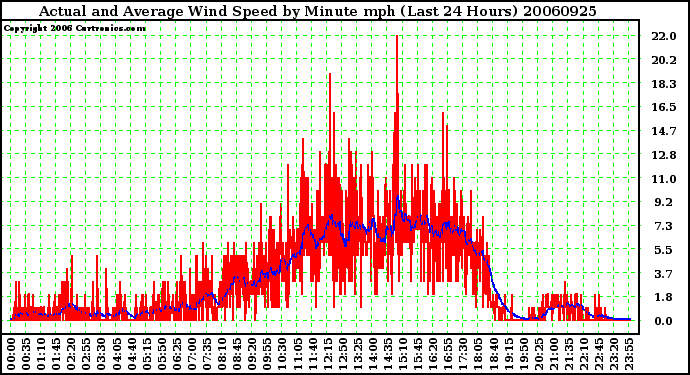Click the 02:20 time label

pyautogui.click(x=71, y=354)
